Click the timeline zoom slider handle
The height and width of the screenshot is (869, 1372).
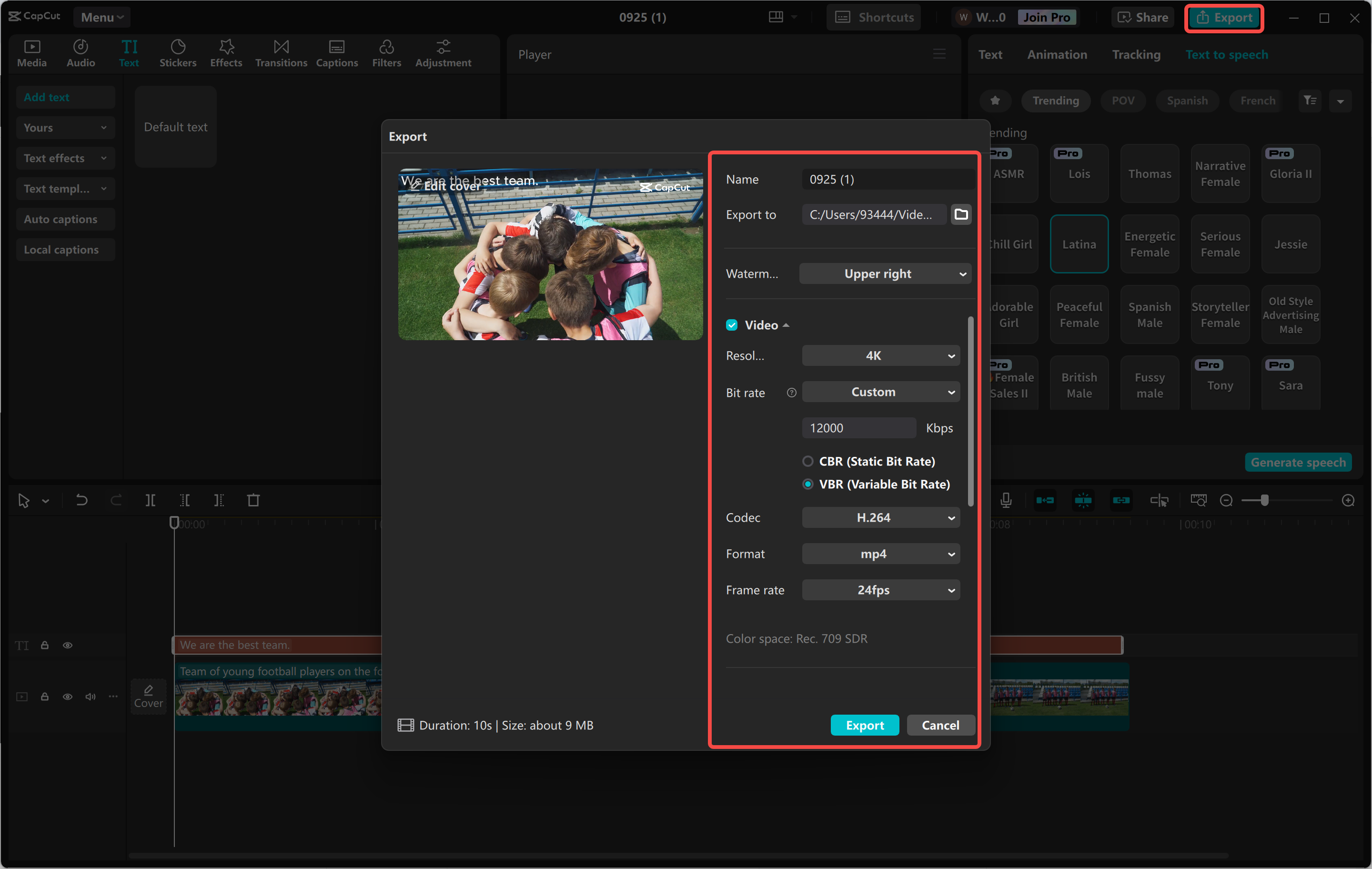point(1265,500)
